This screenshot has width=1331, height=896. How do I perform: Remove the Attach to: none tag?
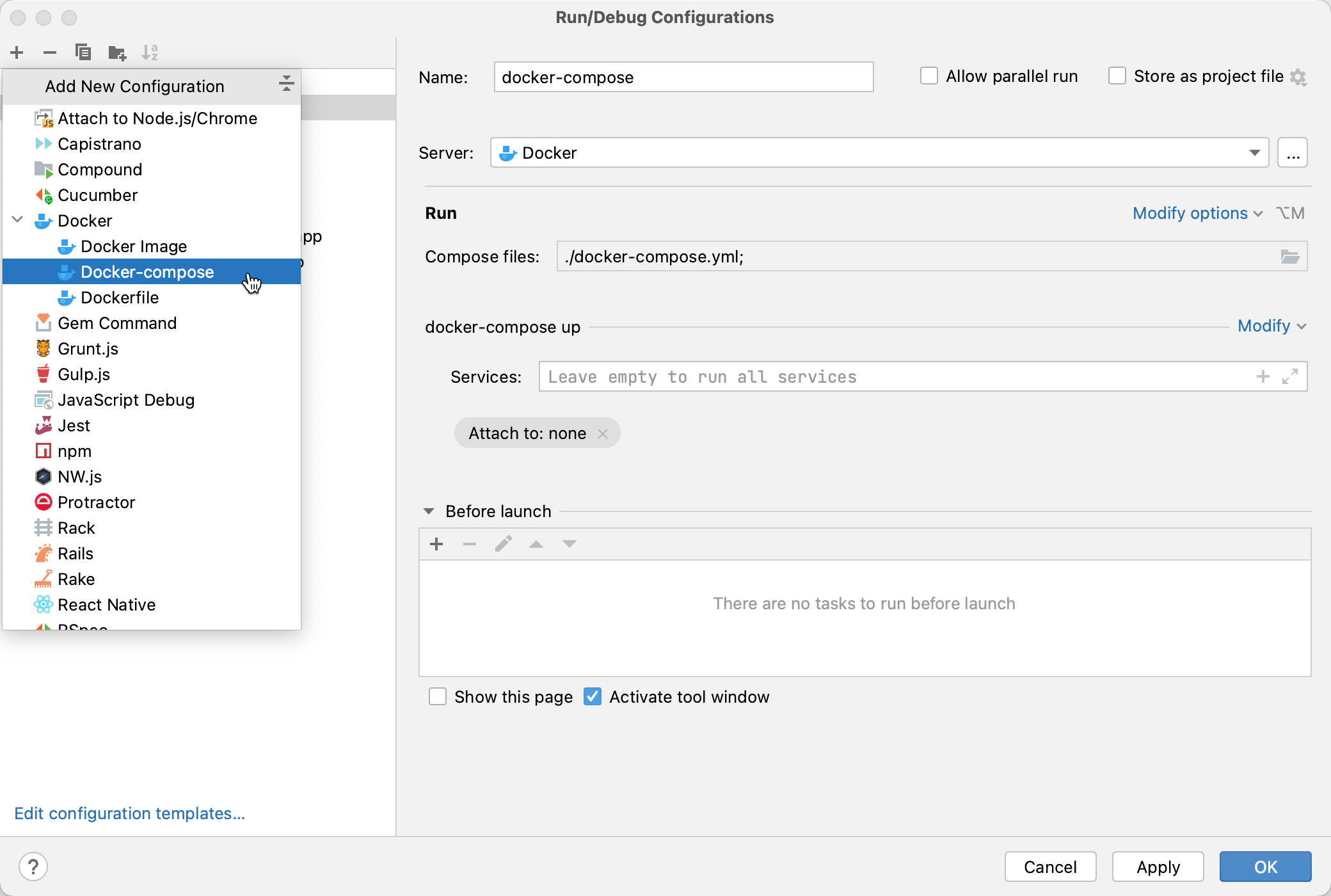point(602,433)
